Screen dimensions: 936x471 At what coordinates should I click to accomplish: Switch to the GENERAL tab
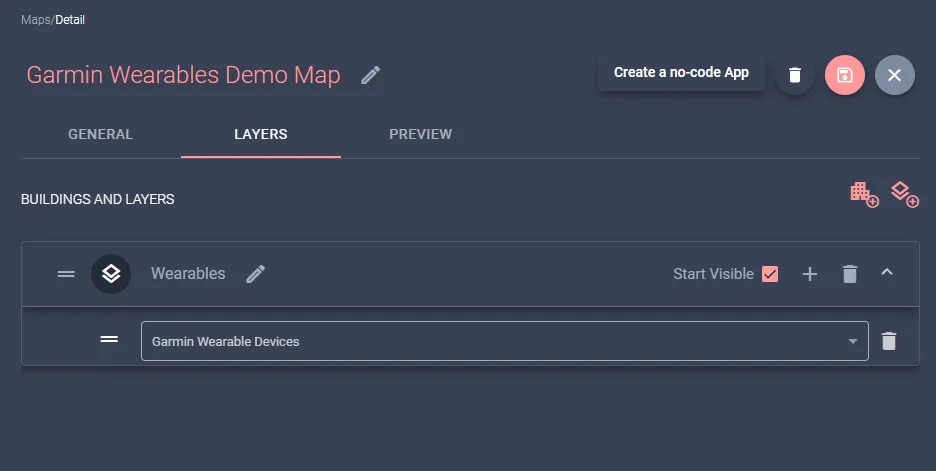100,134
